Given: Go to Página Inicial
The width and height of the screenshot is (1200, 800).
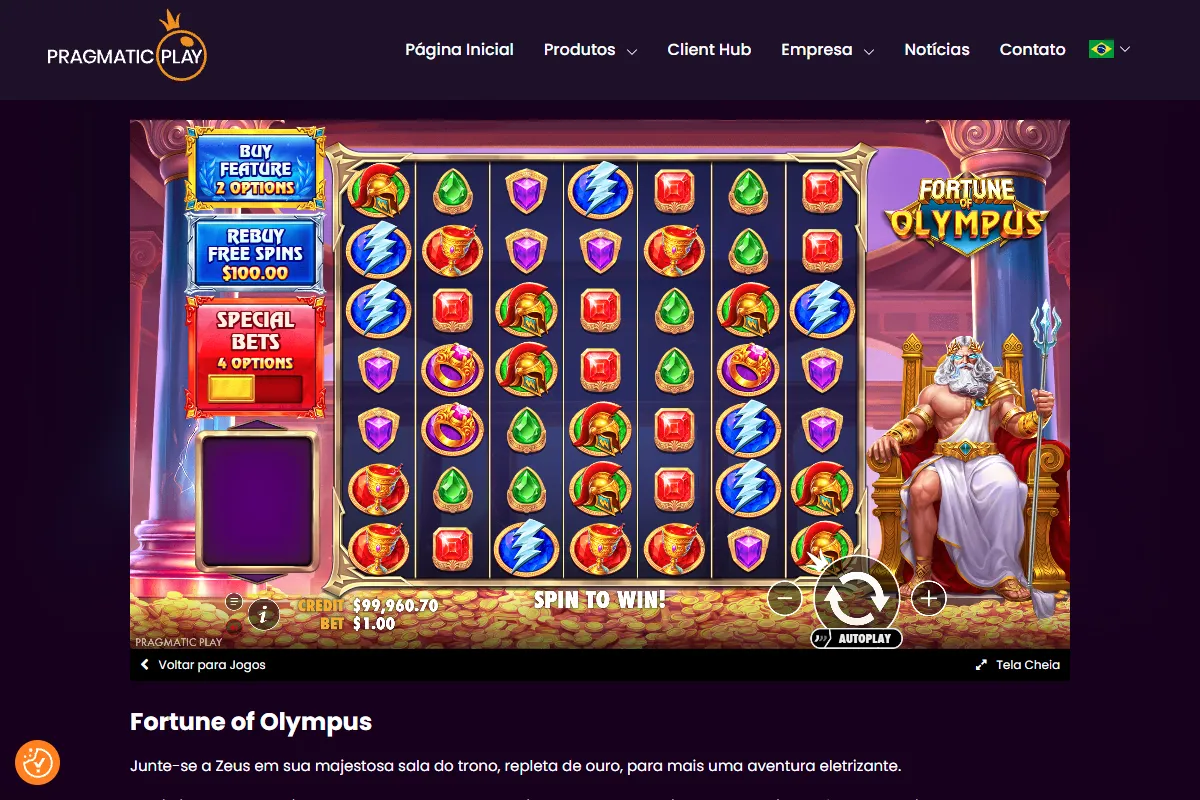Looking at the screenshot, I should (459, 49).
